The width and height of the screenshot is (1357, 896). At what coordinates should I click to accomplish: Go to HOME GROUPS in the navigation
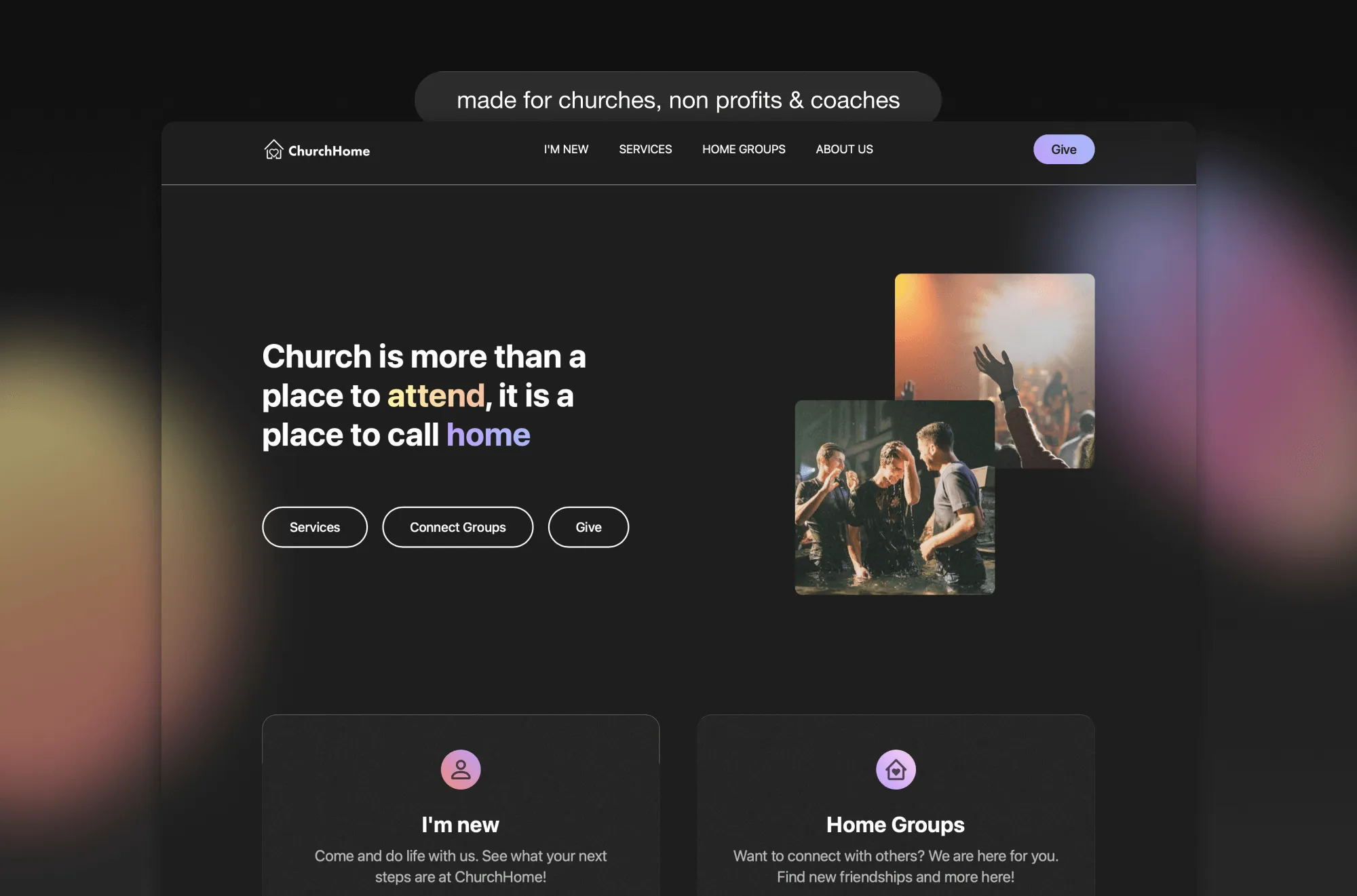pos(744,149)
